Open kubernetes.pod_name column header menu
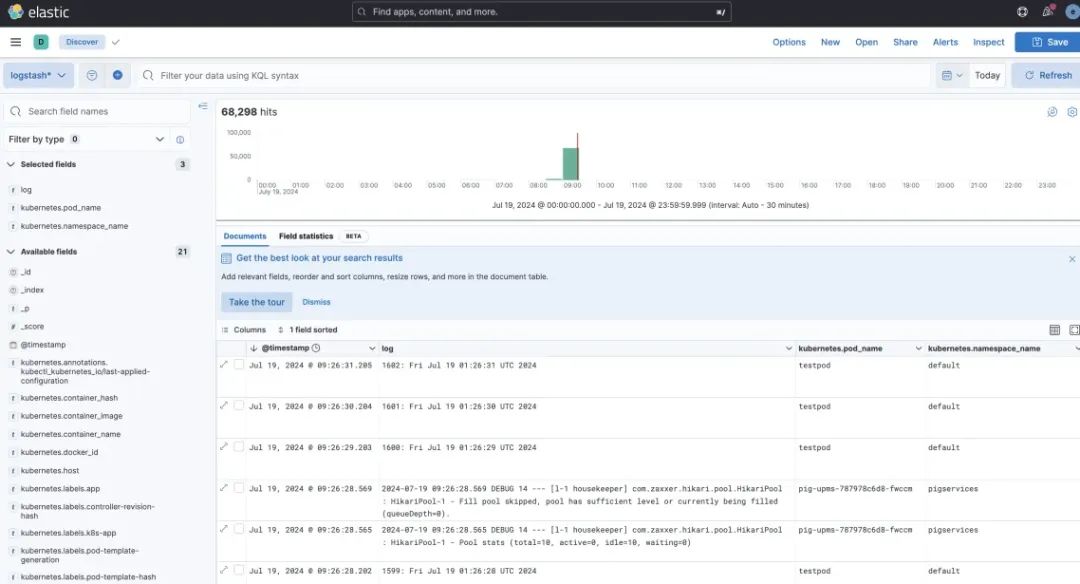 point(918,348)
